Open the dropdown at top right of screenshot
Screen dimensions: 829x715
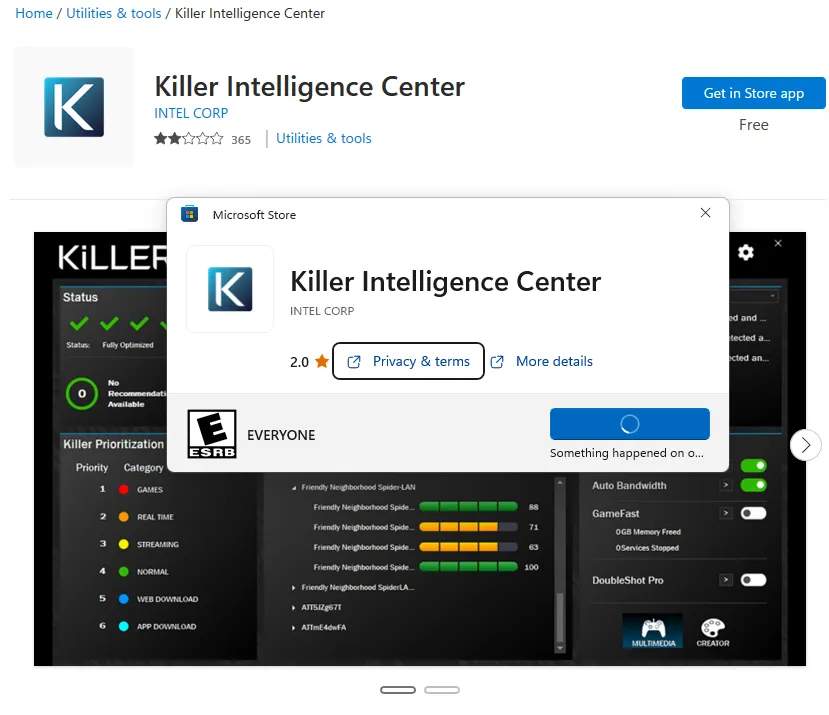coord(754,296)
